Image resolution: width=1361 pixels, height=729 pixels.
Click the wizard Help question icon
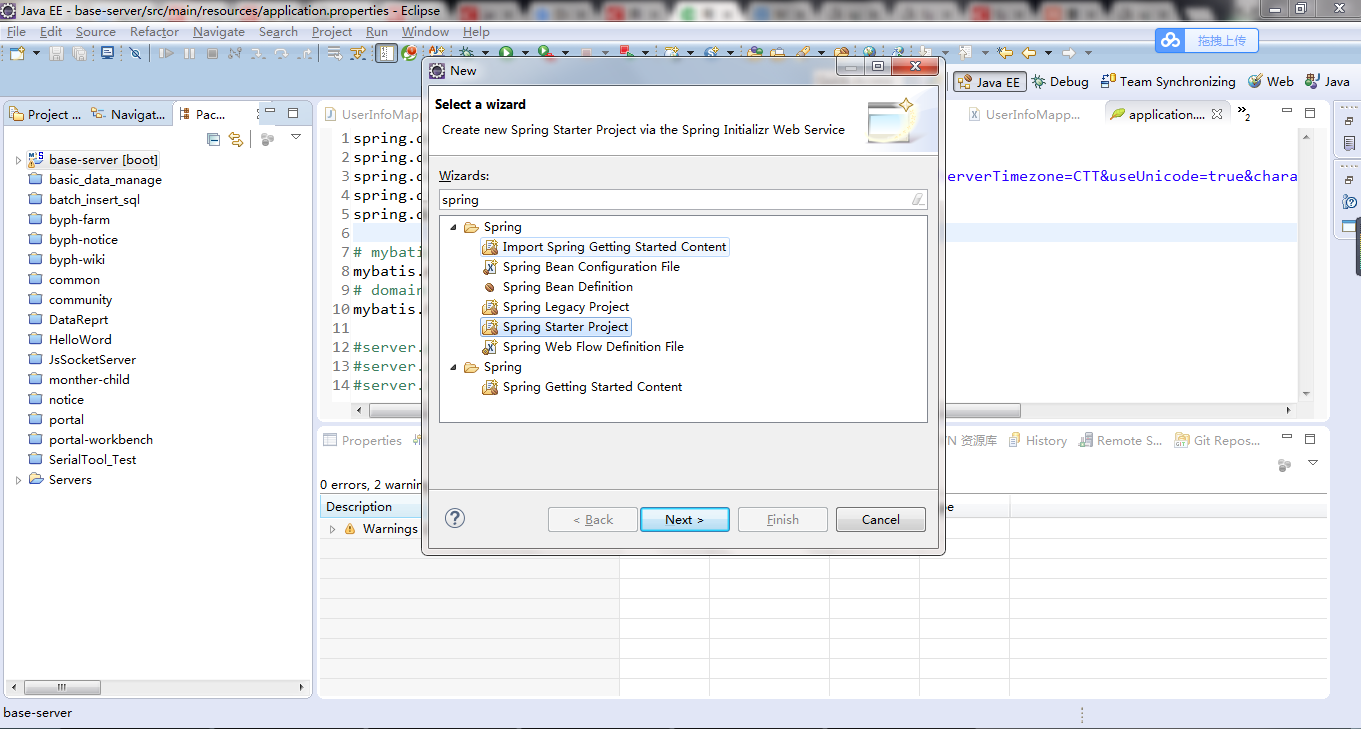pyautogui.click(x=455, y=518)
